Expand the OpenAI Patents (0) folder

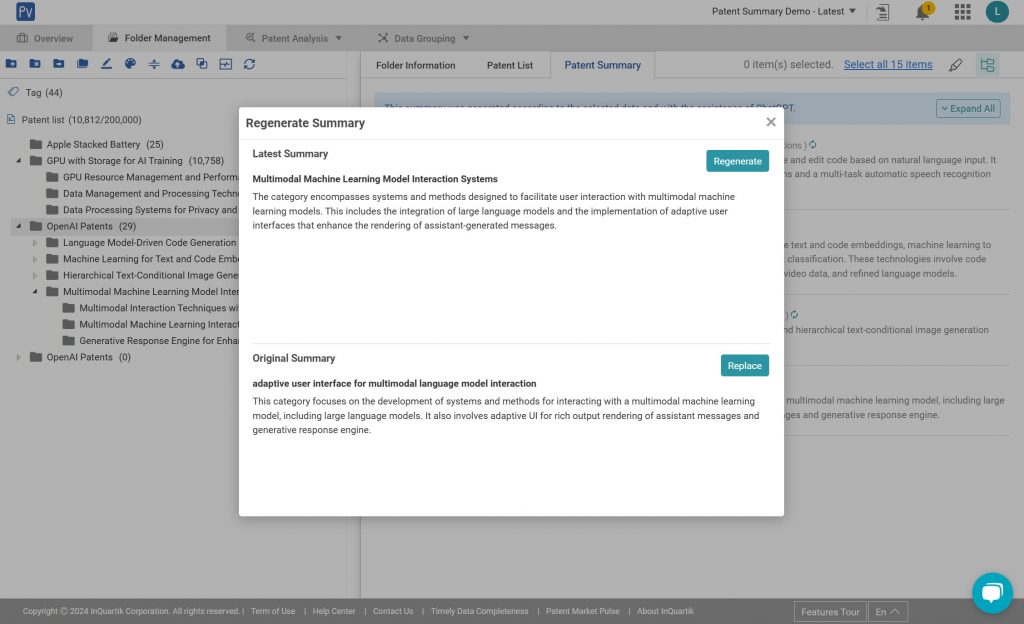[18, 357]
